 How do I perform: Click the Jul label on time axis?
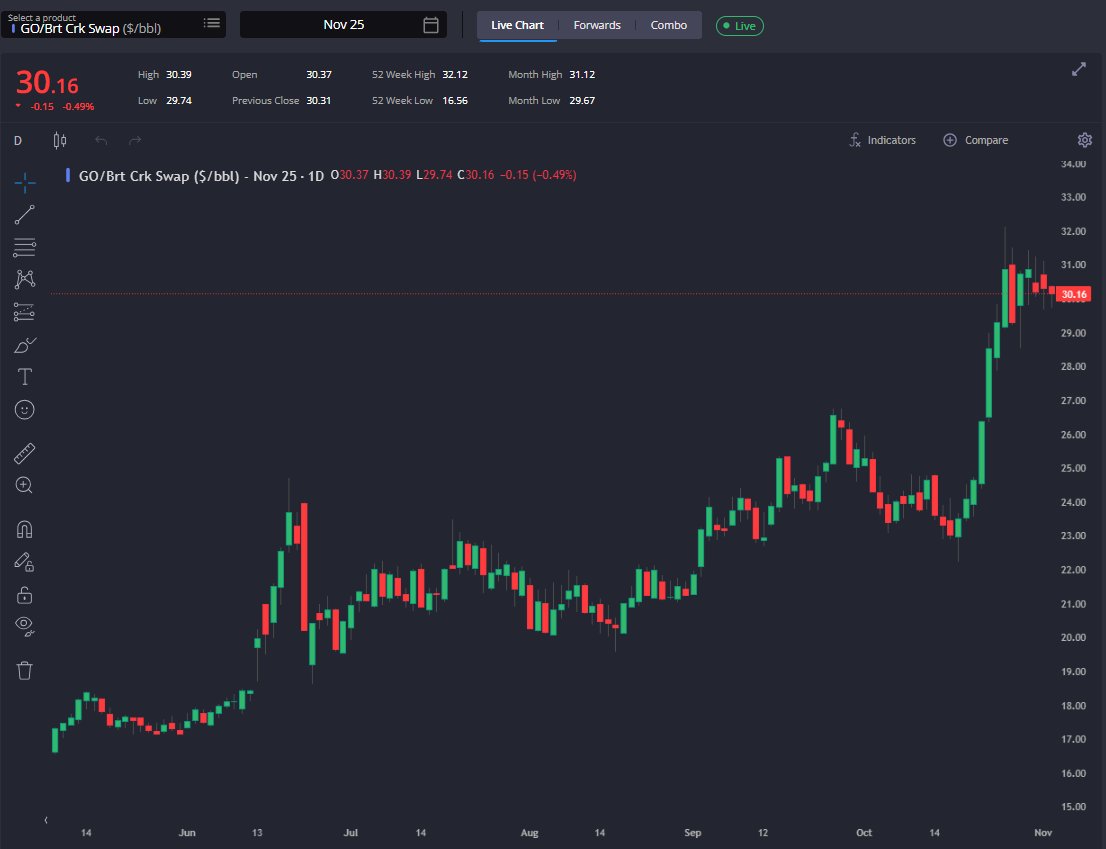351,833
